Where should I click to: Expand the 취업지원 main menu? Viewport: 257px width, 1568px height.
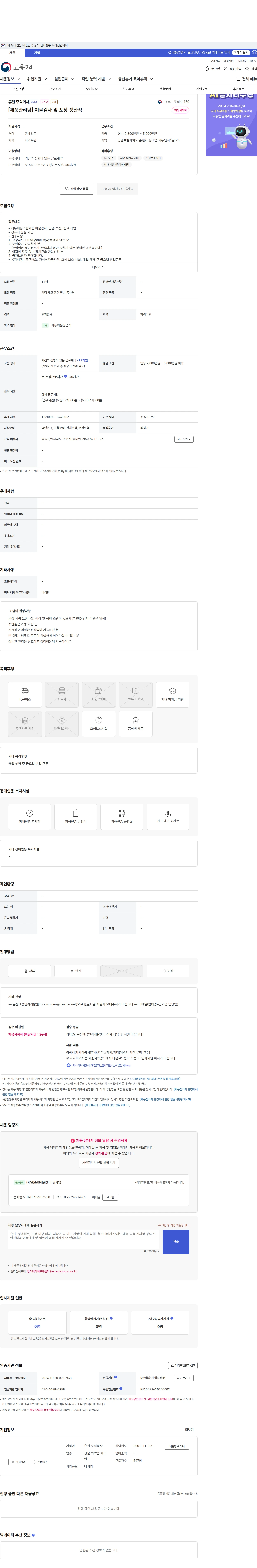pyautogui.click(x=37, y=79)
